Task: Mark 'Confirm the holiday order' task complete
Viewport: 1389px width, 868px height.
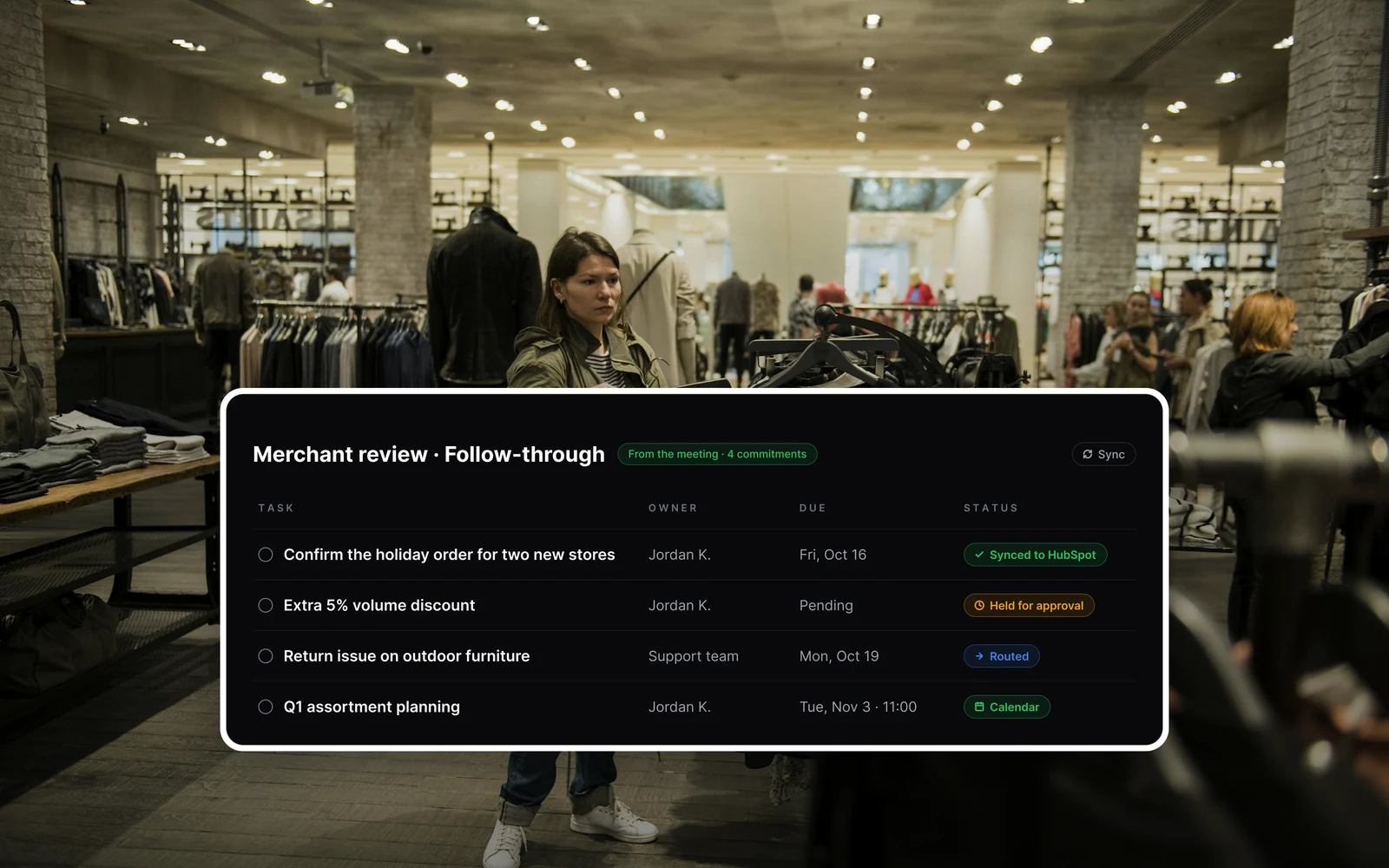Action: coord(266,555)
